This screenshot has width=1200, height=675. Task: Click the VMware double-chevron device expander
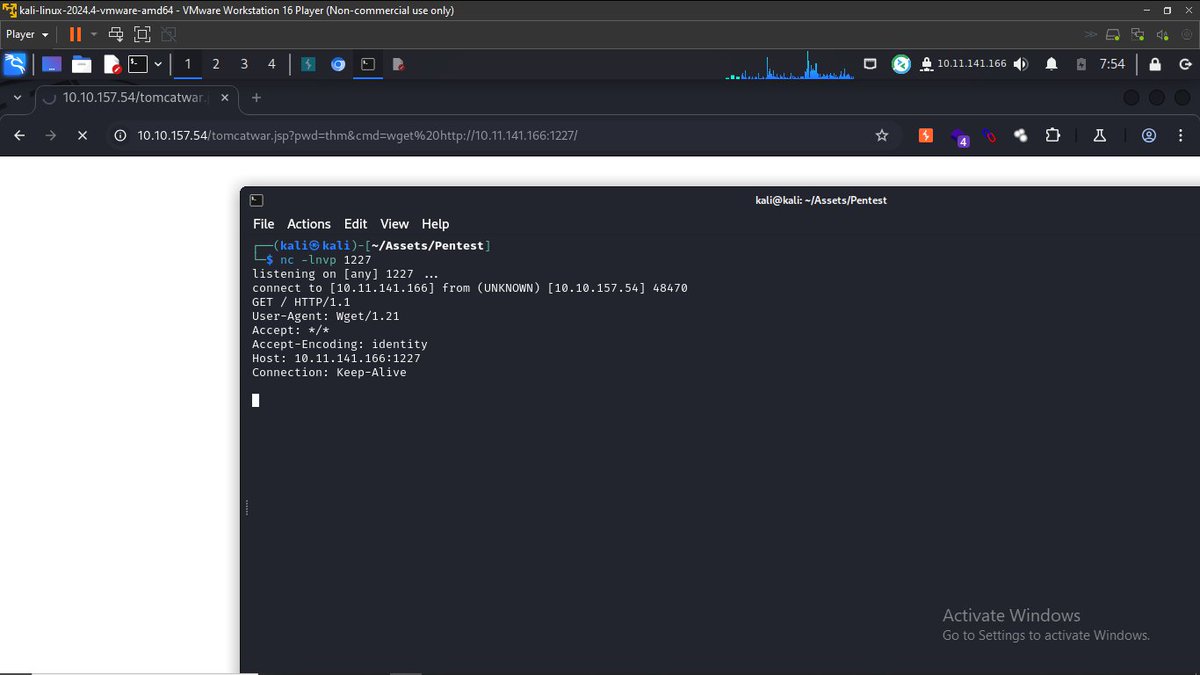[x=1091, y=34]
